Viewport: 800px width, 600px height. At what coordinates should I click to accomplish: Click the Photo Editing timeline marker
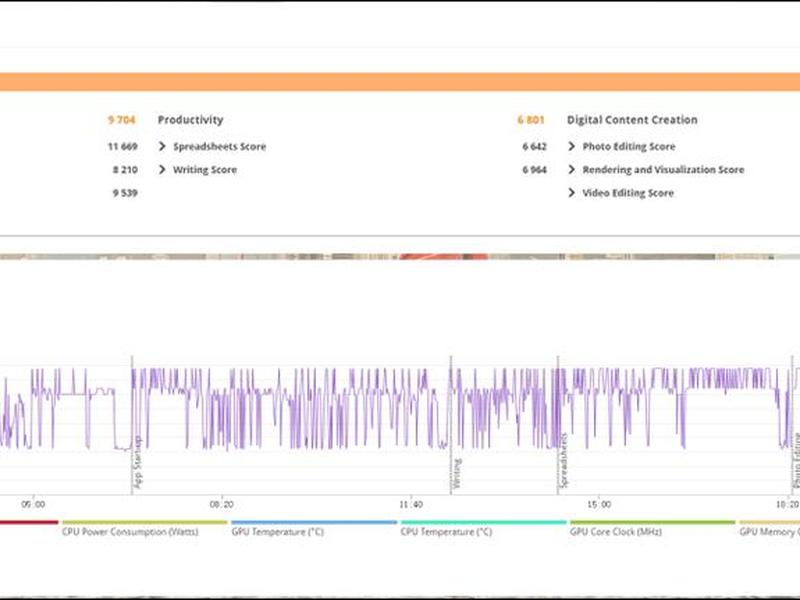[x=796, y=461]
